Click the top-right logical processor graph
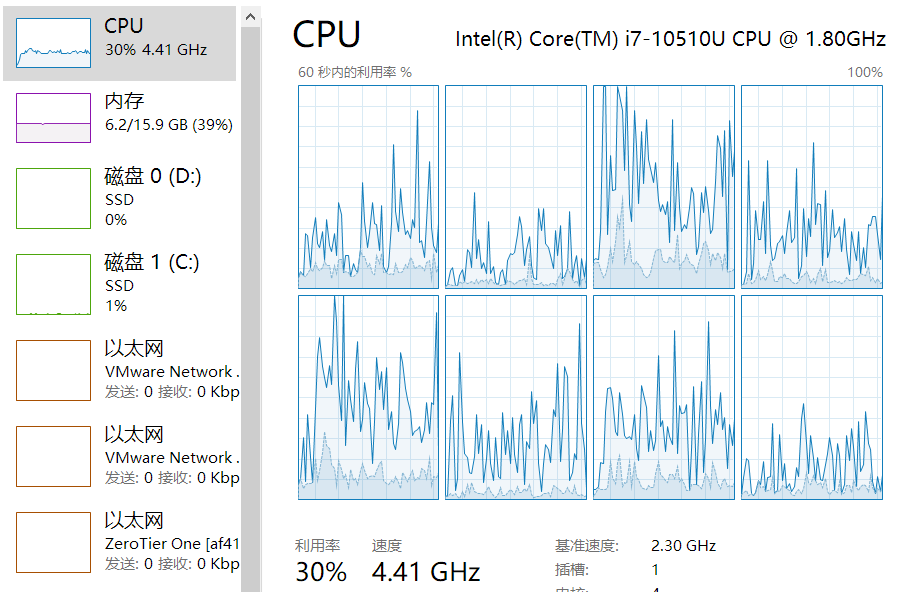The width and height of the screenshot is (899, 592). 811,186
